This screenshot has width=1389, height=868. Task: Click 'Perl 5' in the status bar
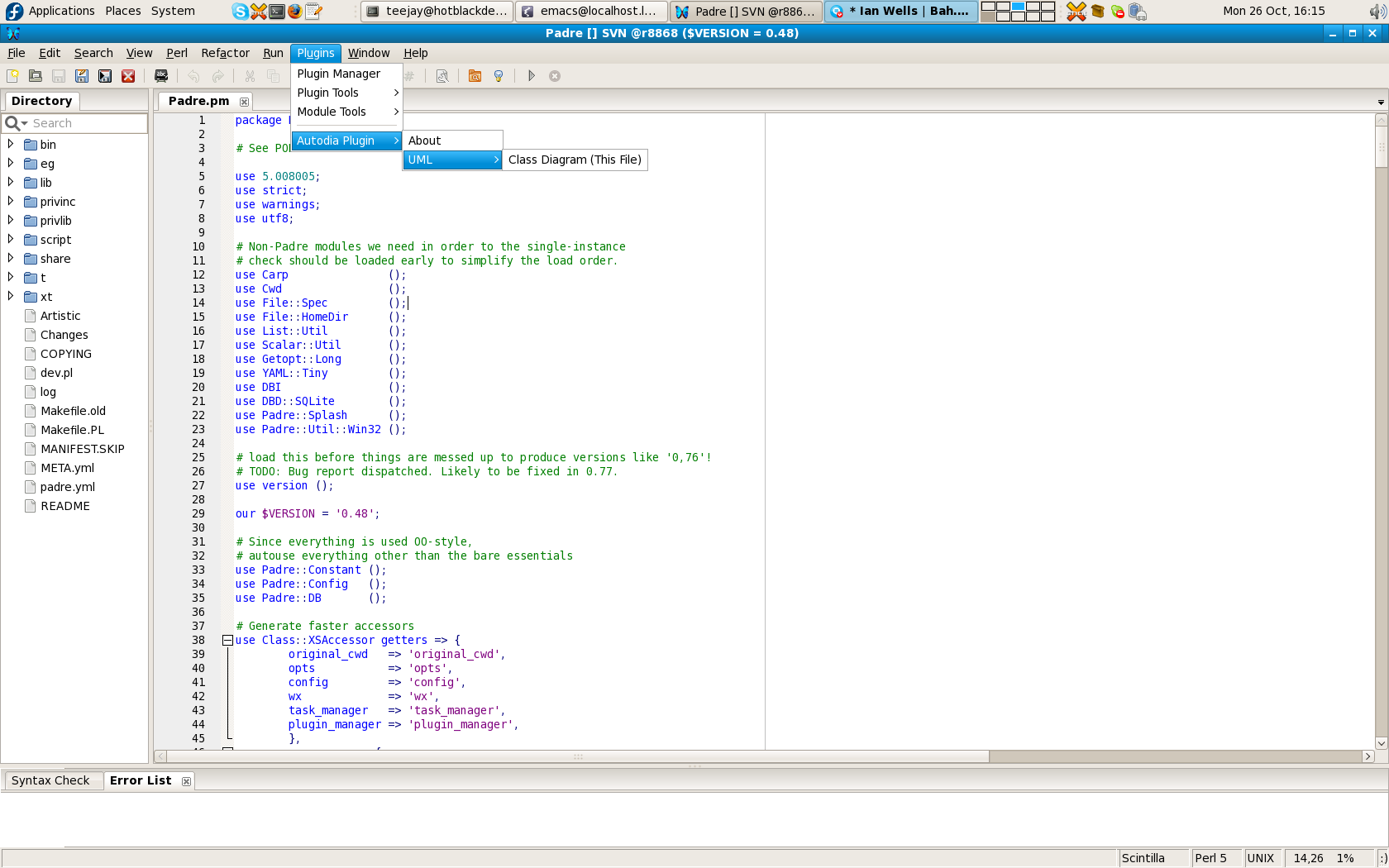pos(1210,858)
